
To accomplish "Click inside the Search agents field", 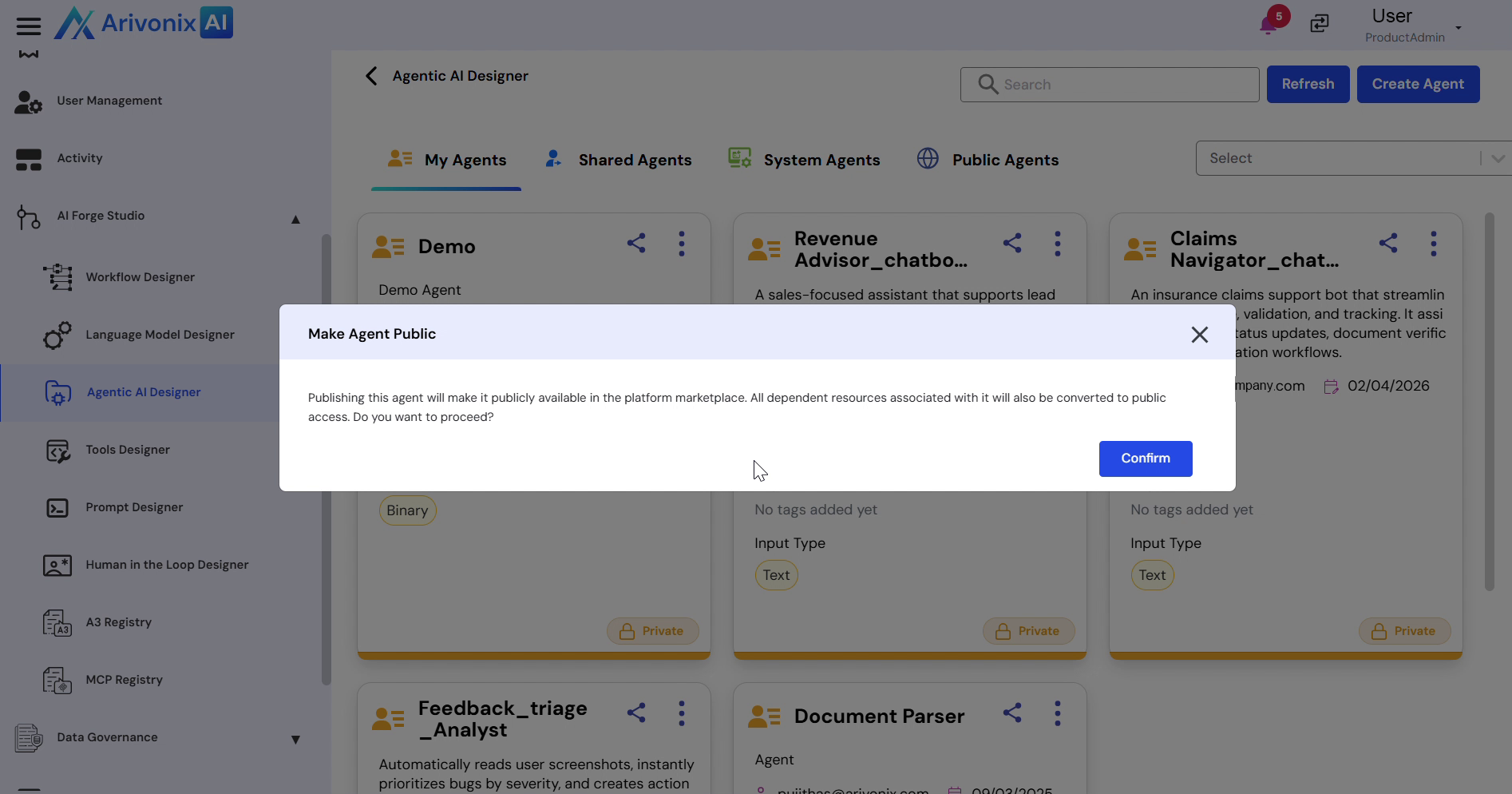I will (1109, 84).
